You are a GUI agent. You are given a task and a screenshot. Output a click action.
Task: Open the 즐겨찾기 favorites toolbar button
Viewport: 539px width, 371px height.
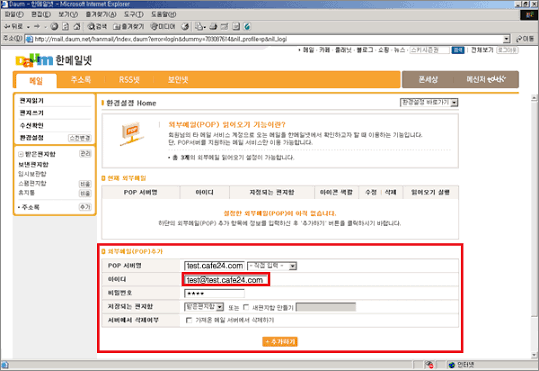129,26
